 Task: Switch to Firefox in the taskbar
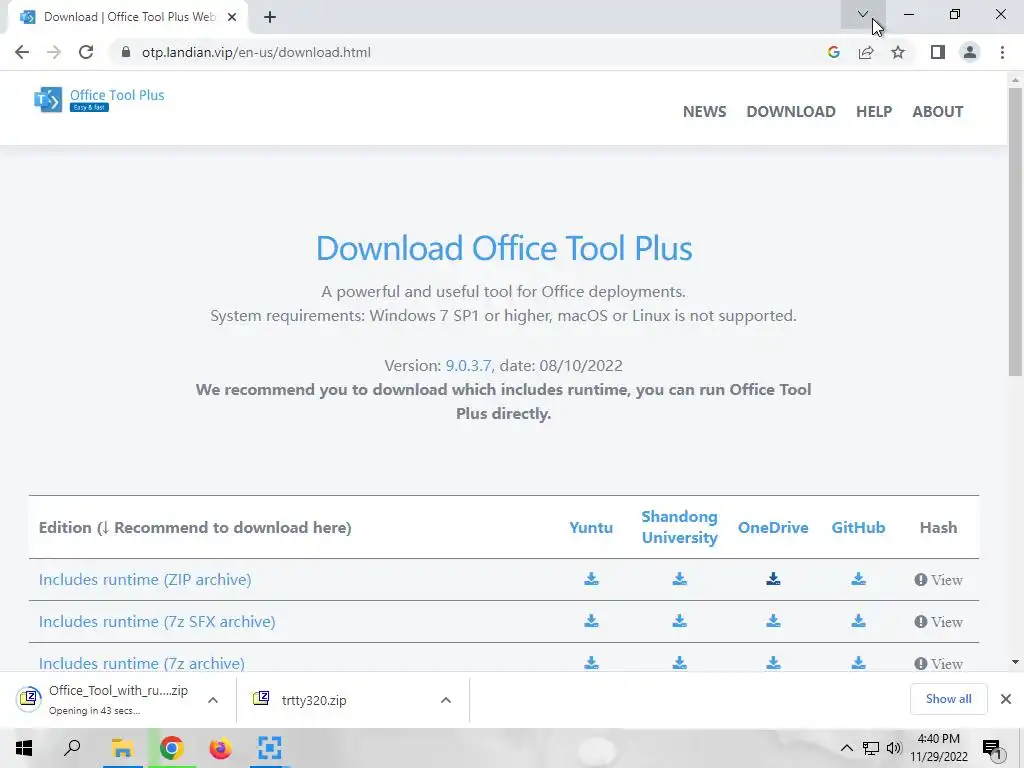pyautogui.click(x=220, y=748)
